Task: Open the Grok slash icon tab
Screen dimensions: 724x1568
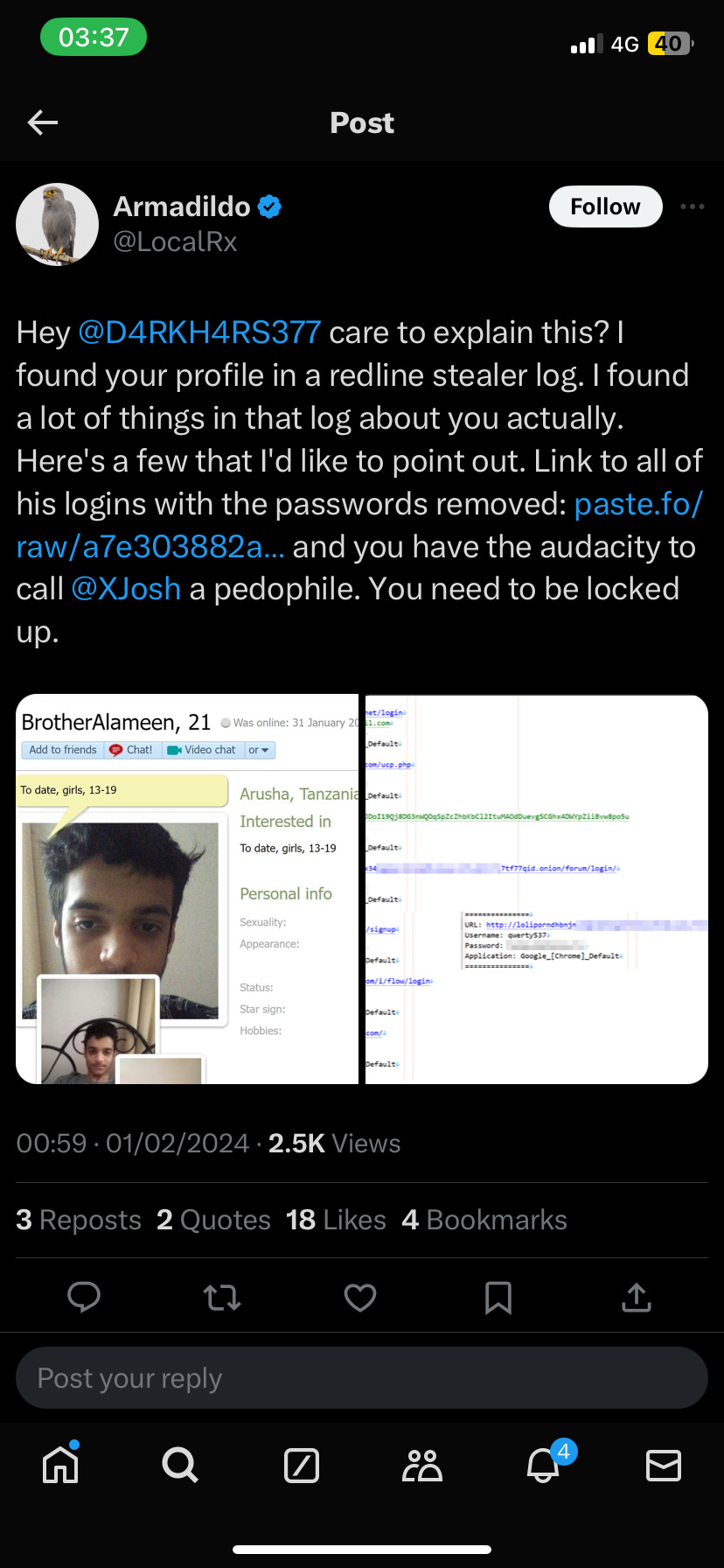Action: tap(302, 1466)
